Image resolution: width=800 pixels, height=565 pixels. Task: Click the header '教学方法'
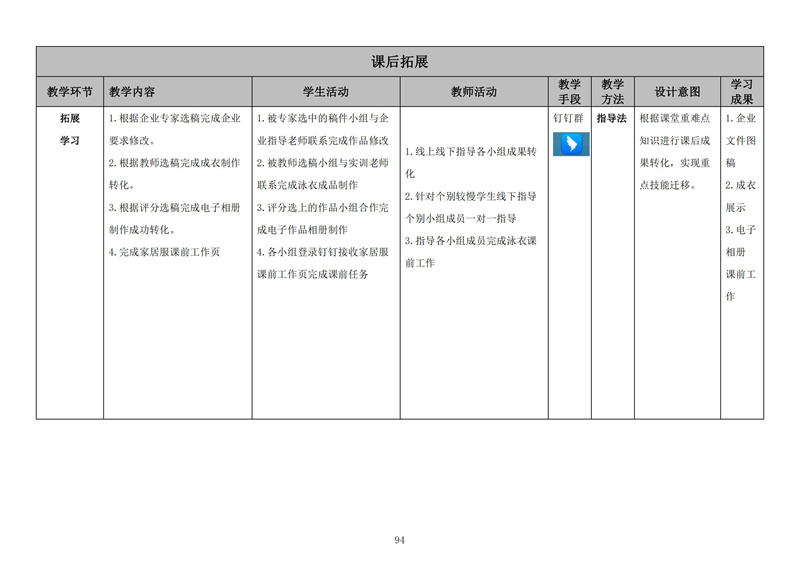coord(612,92)
